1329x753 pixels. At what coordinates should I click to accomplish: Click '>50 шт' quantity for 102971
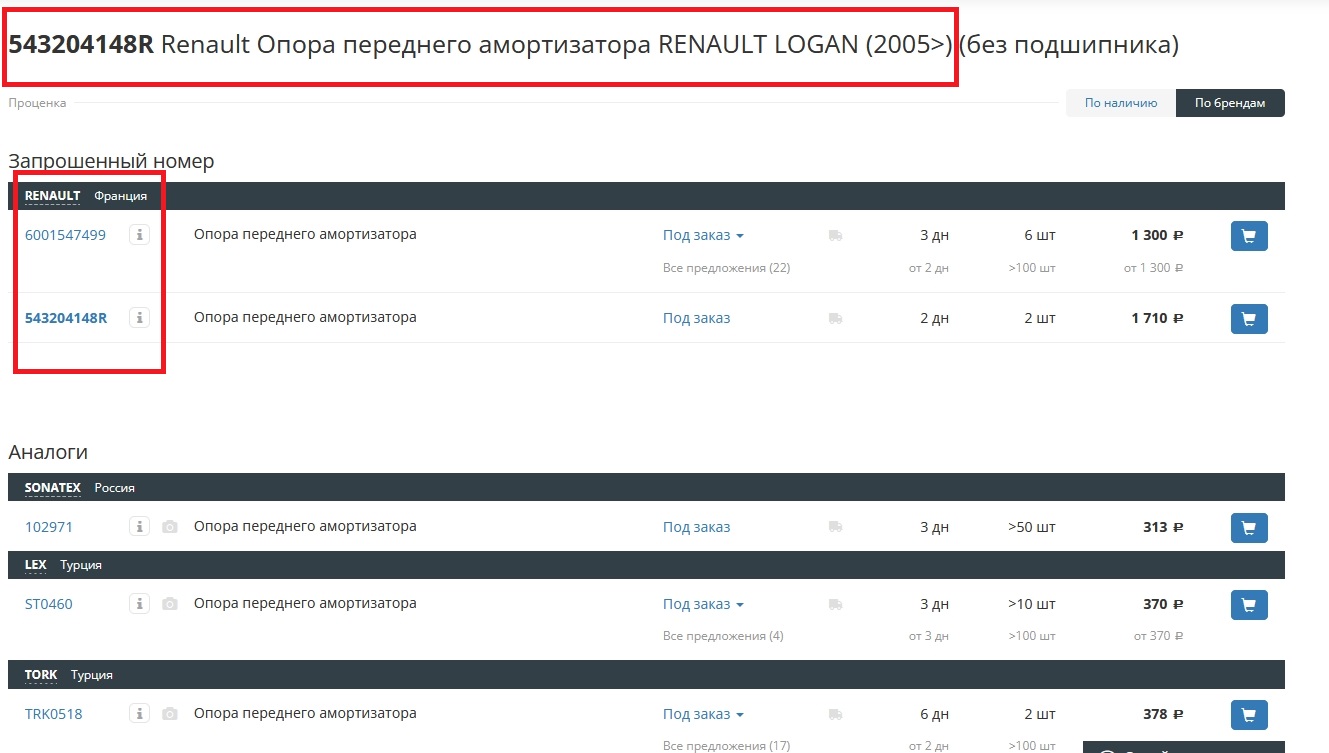click(1032, 527)
